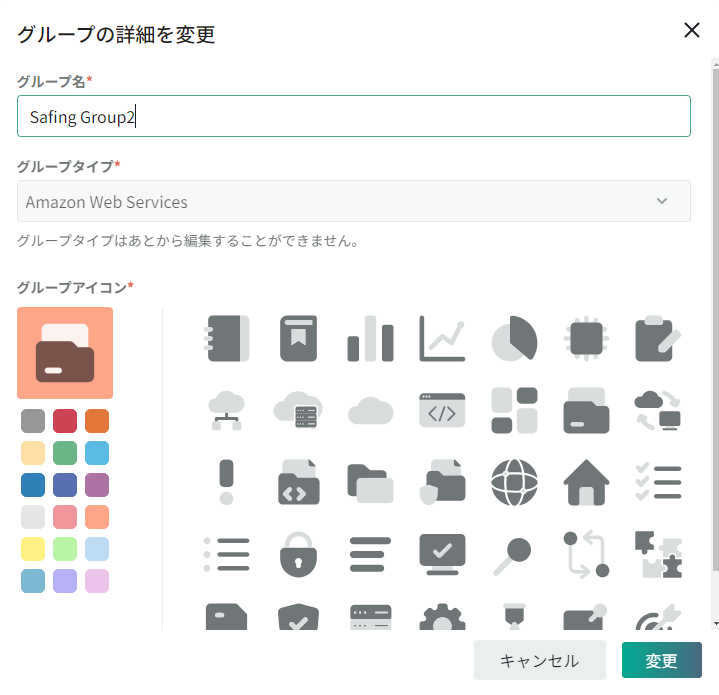The width and height of the screenshot is (719, 695).
Task: Select the code folder icon
Action: pos(299,482)
